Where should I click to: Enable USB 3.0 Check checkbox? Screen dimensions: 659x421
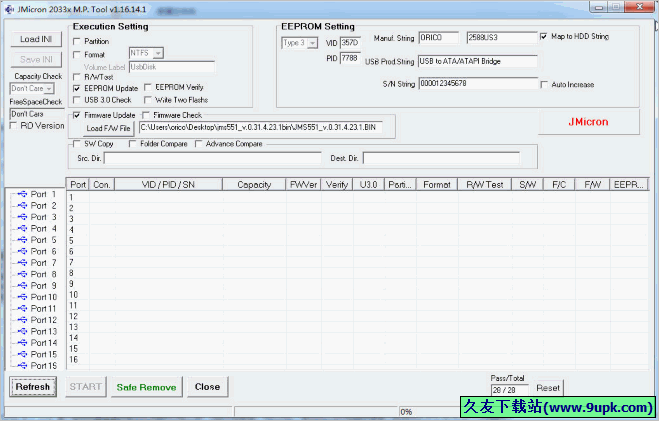point(76,100)
